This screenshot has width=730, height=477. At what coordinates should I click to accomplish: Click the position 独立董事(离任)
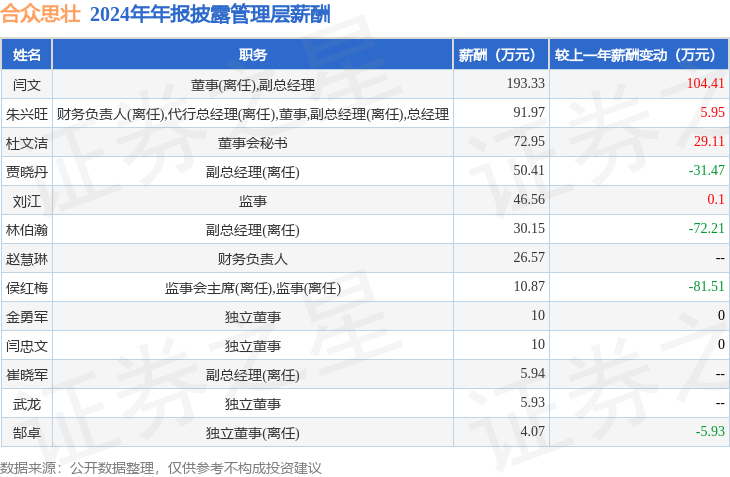point(253,433)
